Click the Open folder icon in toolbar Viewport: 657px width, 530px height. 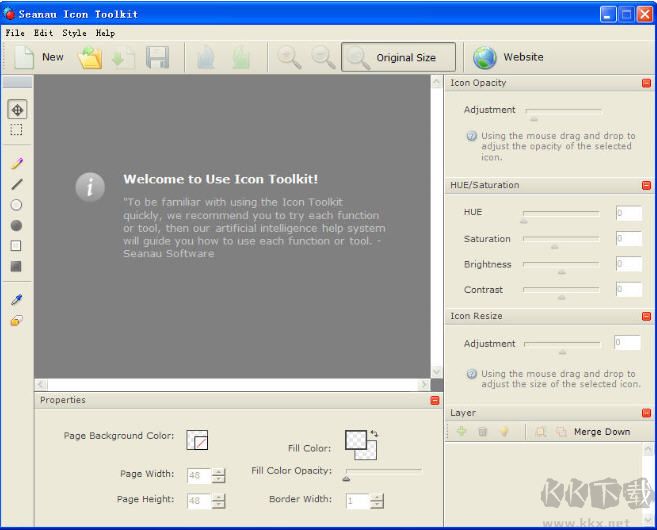[x=90, y=57]
